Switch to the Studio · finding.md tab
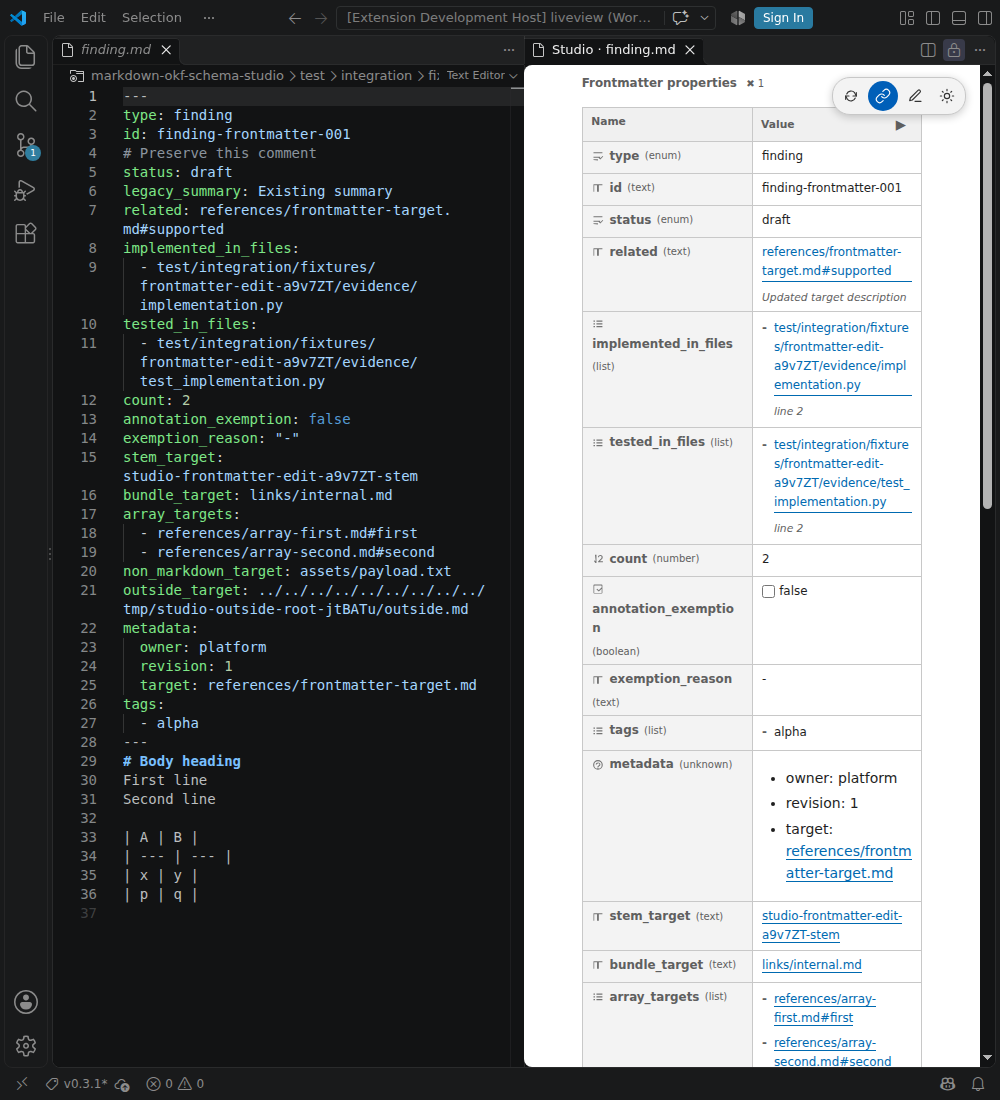Viewport: 1000px width, 1100px height. [613, 50]
